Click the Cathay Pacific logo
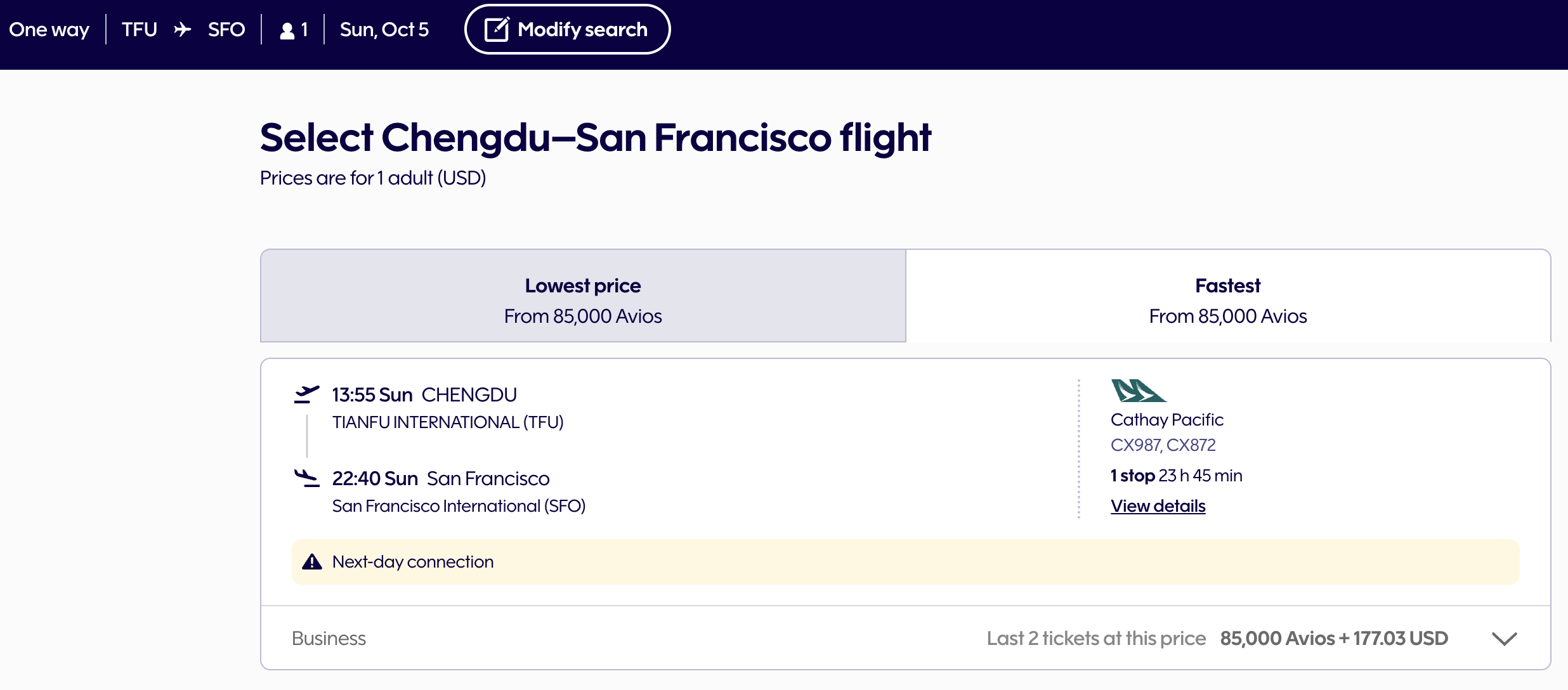Screen dimensions: 1568x690 [1138, 391]
